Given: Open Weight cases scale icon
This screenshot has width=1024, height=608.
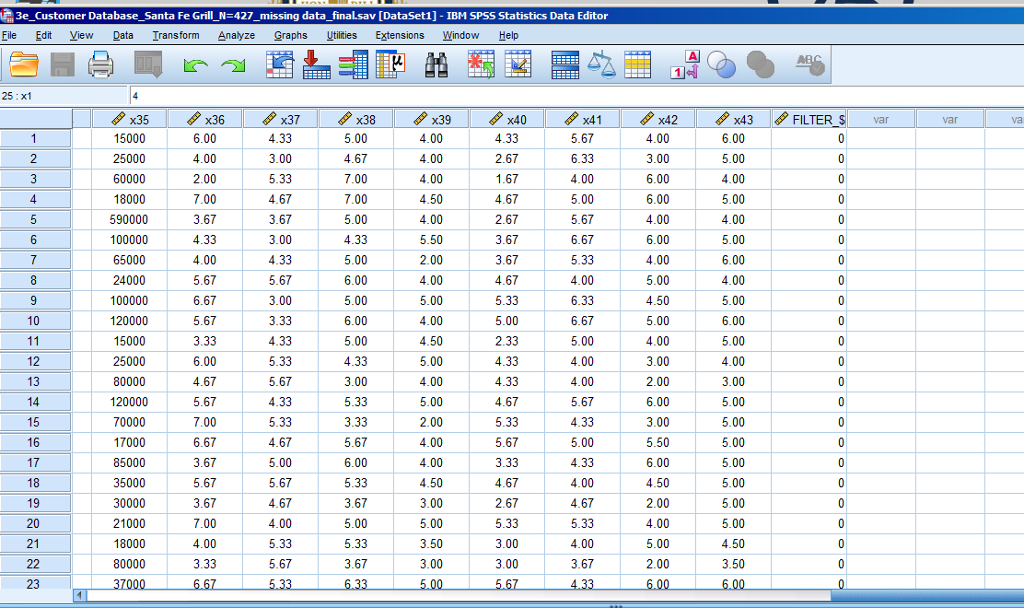Looking at the screenshot, I should click(x=601, y=65).
